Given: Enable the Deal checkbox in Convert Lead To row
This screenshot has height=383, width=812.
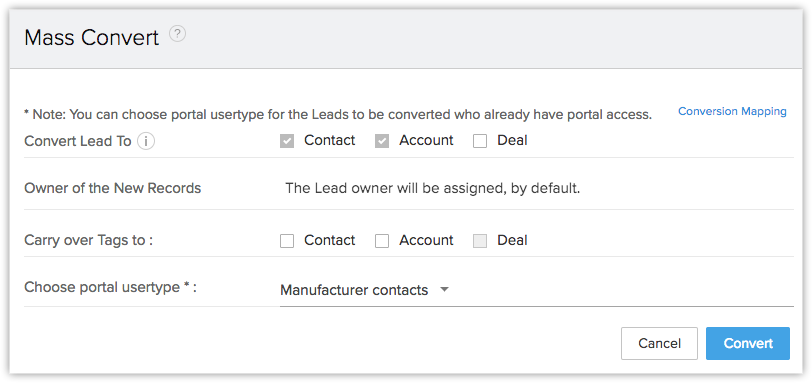Looking at the screenshot, I should [480, 141].
